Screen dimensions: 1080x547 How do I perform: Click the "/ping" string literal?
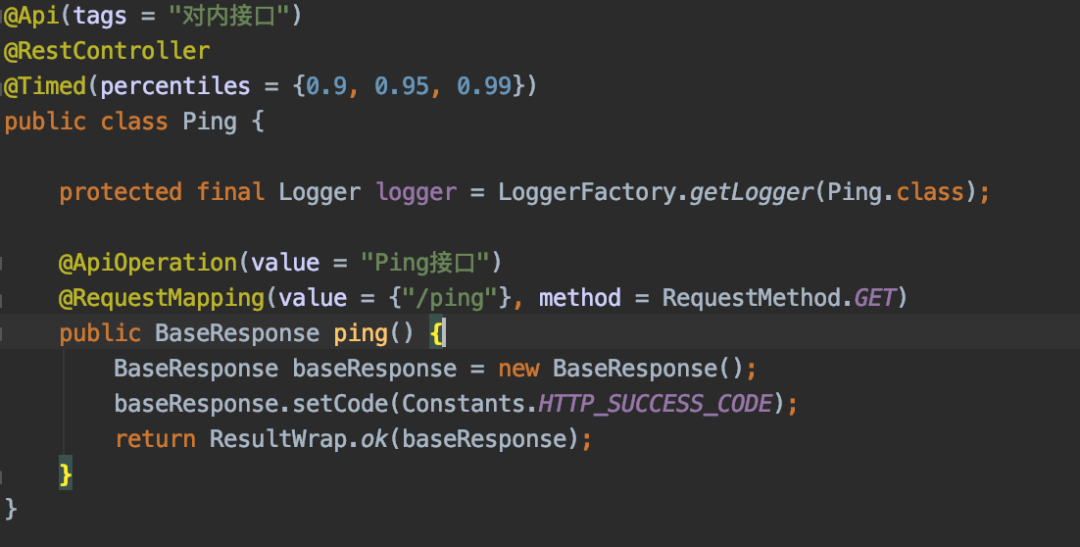click(x=442, y=298)
